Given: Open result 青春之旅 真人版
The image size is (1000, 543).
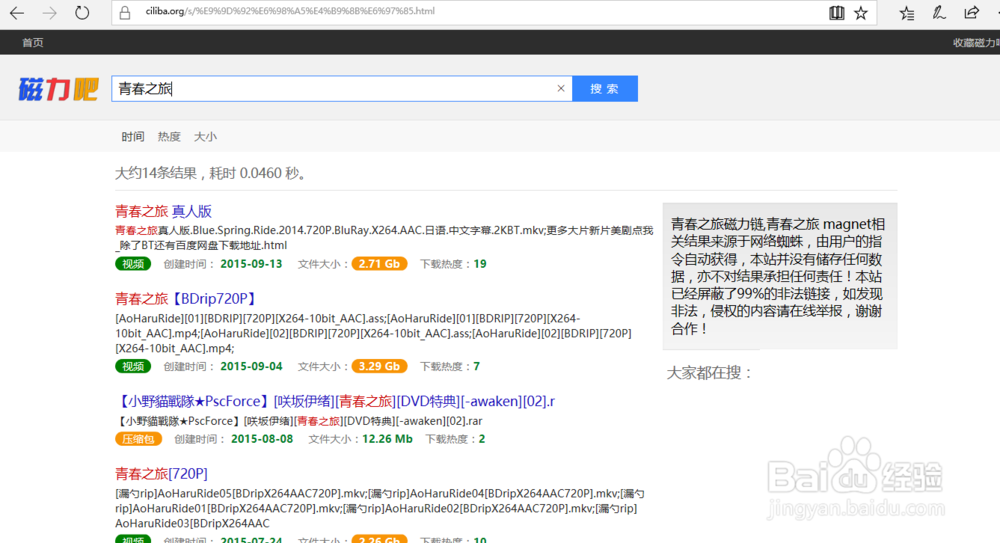Looking at the screenshot, I should [x=163, y=211].
